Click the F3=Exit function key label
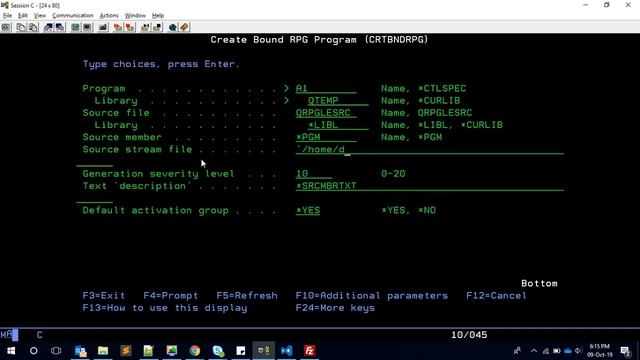Viewport: 640px width, 360px height. click(104, 296)
